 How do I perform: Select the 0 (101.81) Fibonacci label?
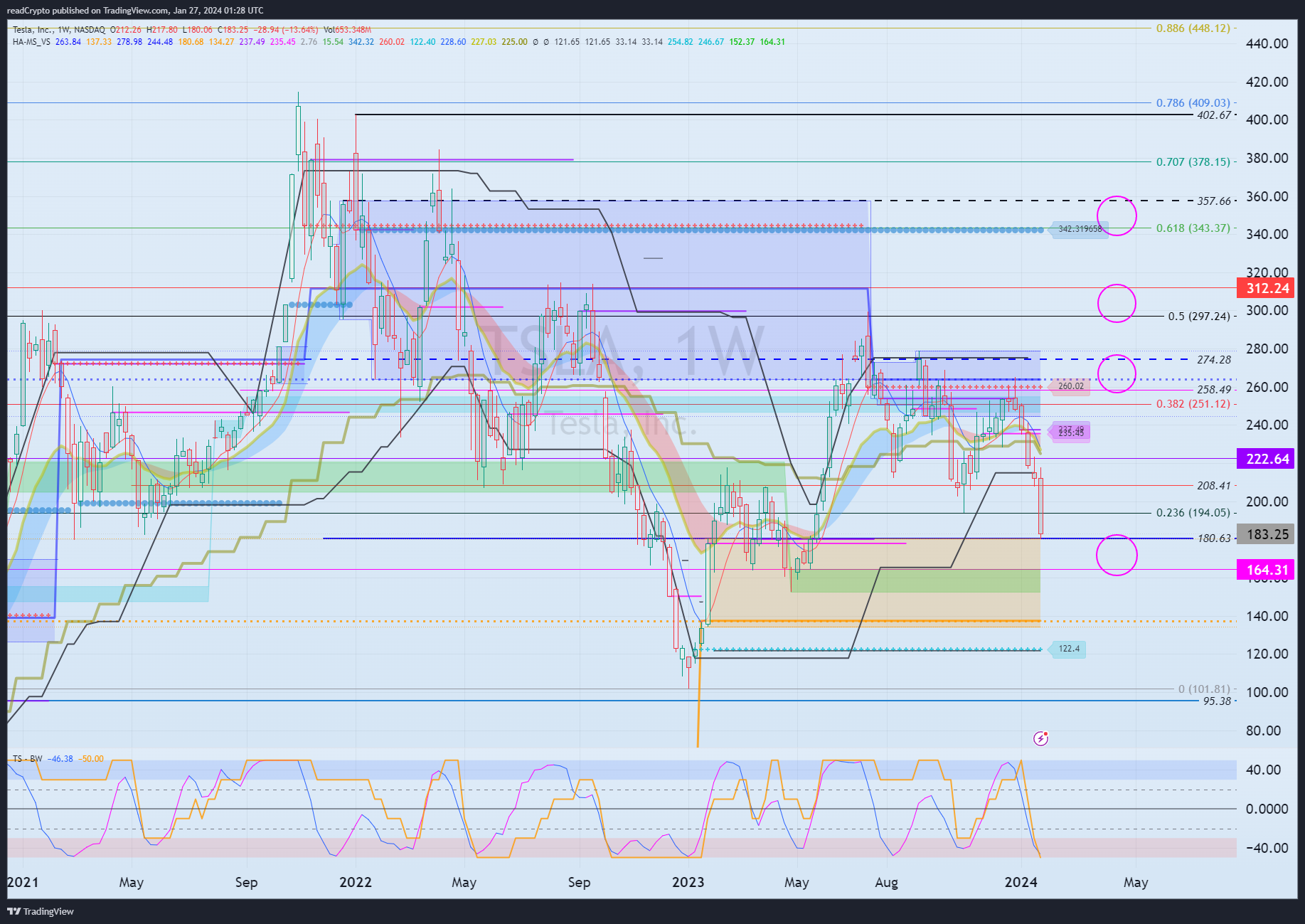tap(1204, 689)
